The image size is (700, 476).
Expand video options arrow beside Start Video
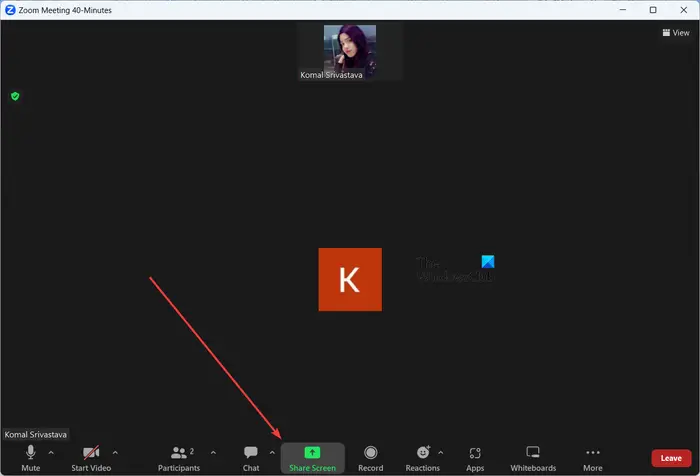click(x=115, y=453)
